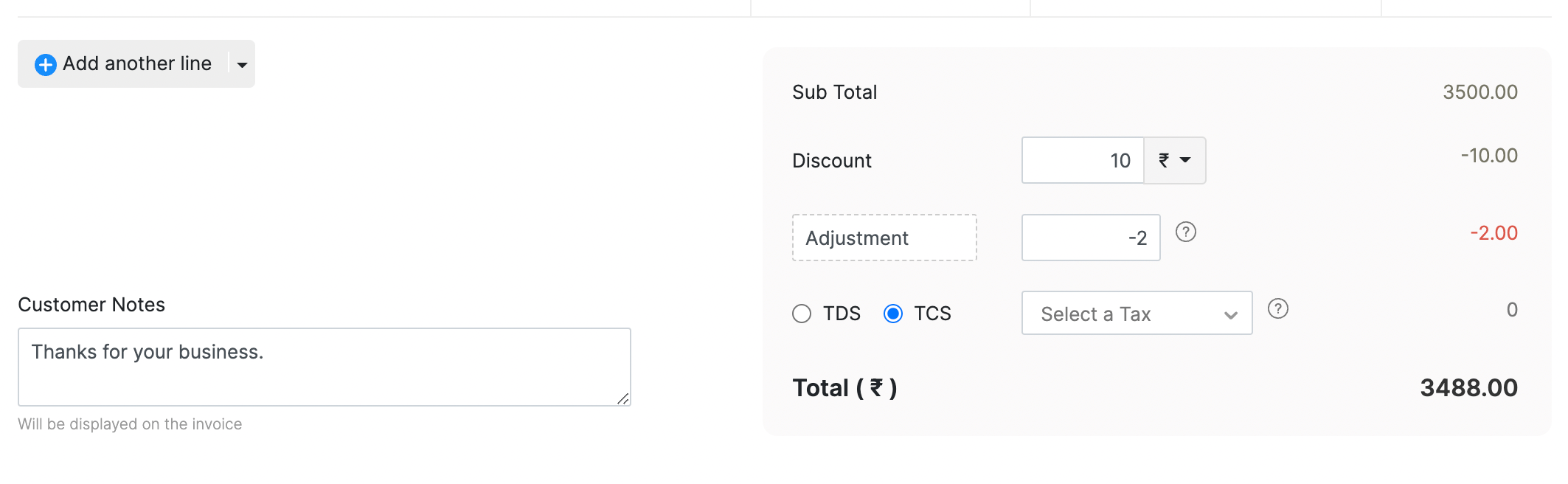Click the rupee symbol in discount

[x=1164, y=160]
